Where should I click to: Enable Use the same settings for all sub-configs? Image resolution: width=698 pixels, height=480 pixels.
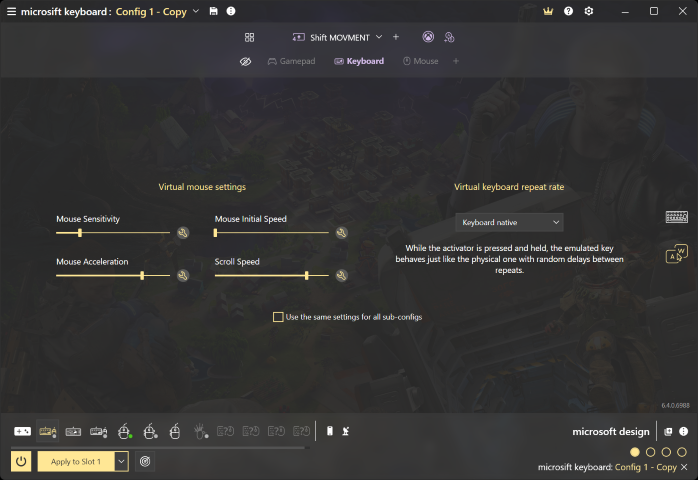tap(278, 317)
